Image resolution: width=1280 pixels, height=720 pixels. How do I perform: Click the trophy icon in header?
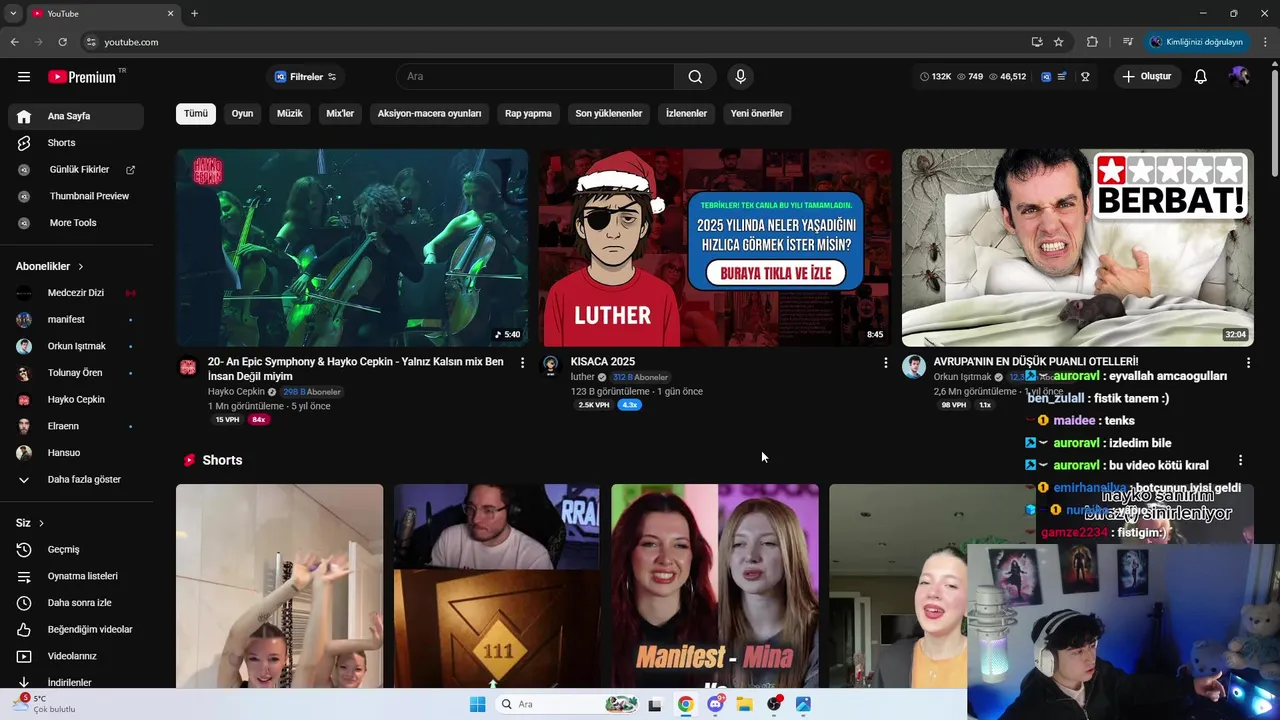1085,76
